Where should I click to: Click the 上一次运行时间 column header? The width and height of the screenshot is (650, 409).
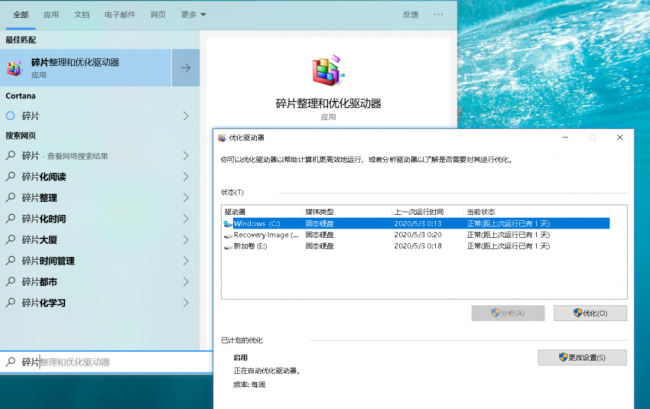[427, 212]
